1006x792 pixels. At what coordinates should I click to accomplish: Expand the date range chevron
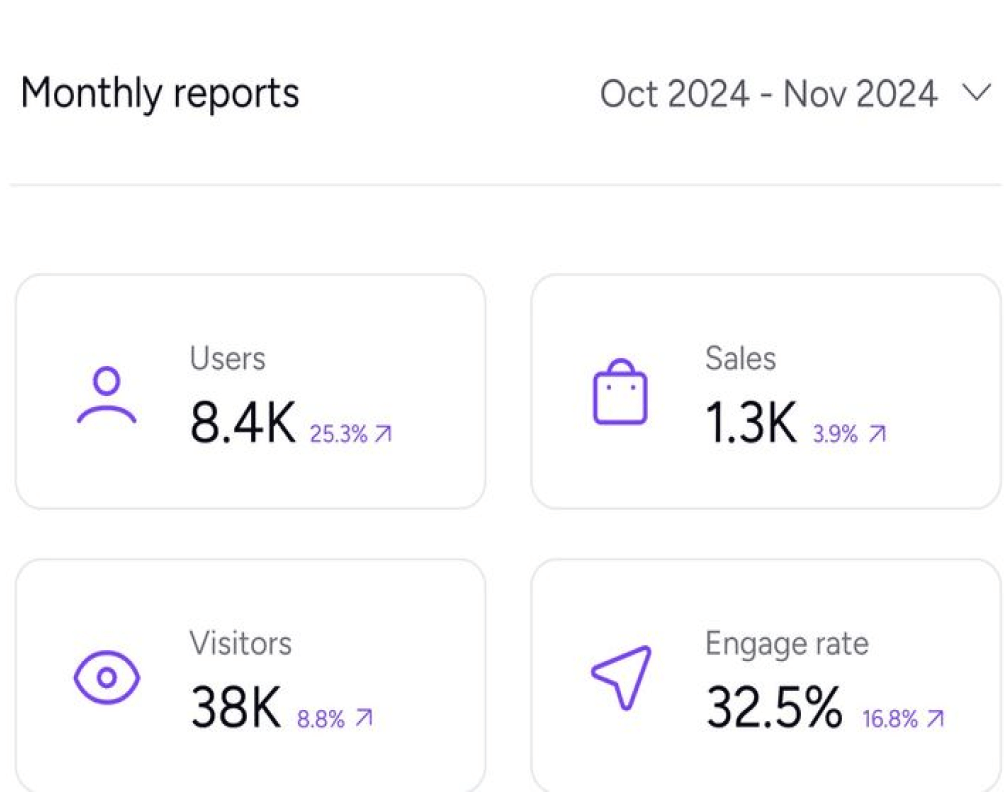click(x=975, y=94)
